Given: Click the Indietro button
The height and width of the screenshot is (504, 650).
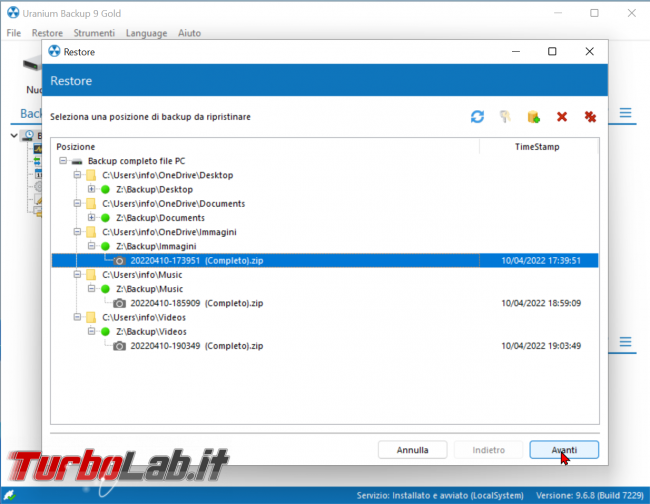Looking at the screenshot, I should point(488,450).
